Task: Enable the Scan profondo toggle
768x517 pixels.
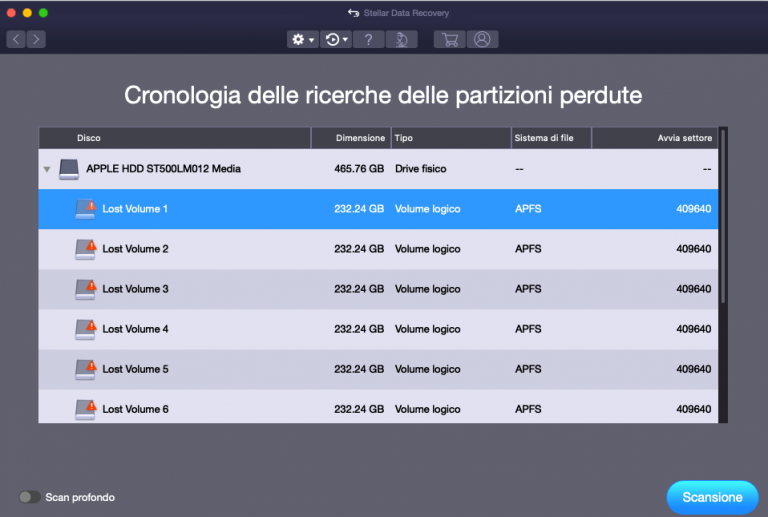Action: (x=29, y=497)
